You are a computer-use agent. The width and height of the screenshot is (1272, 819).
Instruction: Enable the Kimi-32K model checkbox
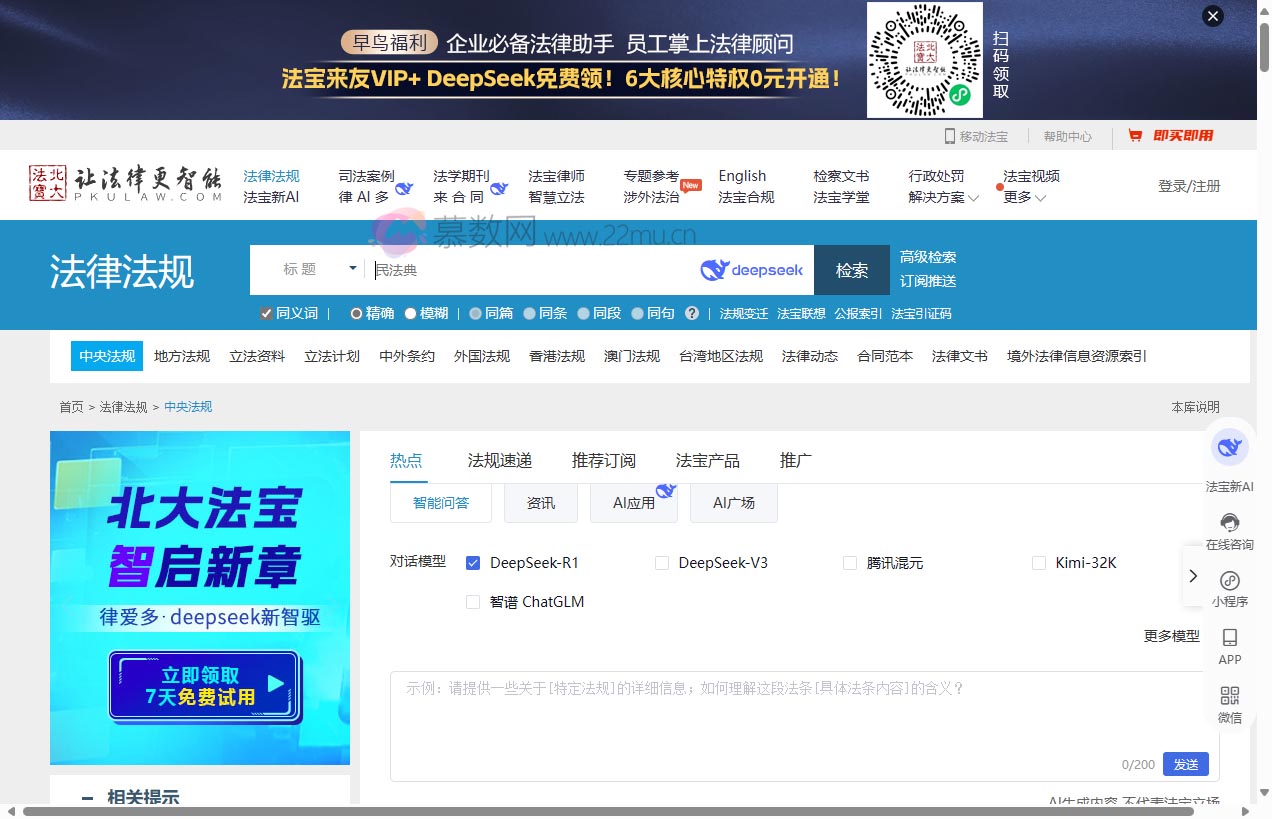click(x=1039, y=563)
